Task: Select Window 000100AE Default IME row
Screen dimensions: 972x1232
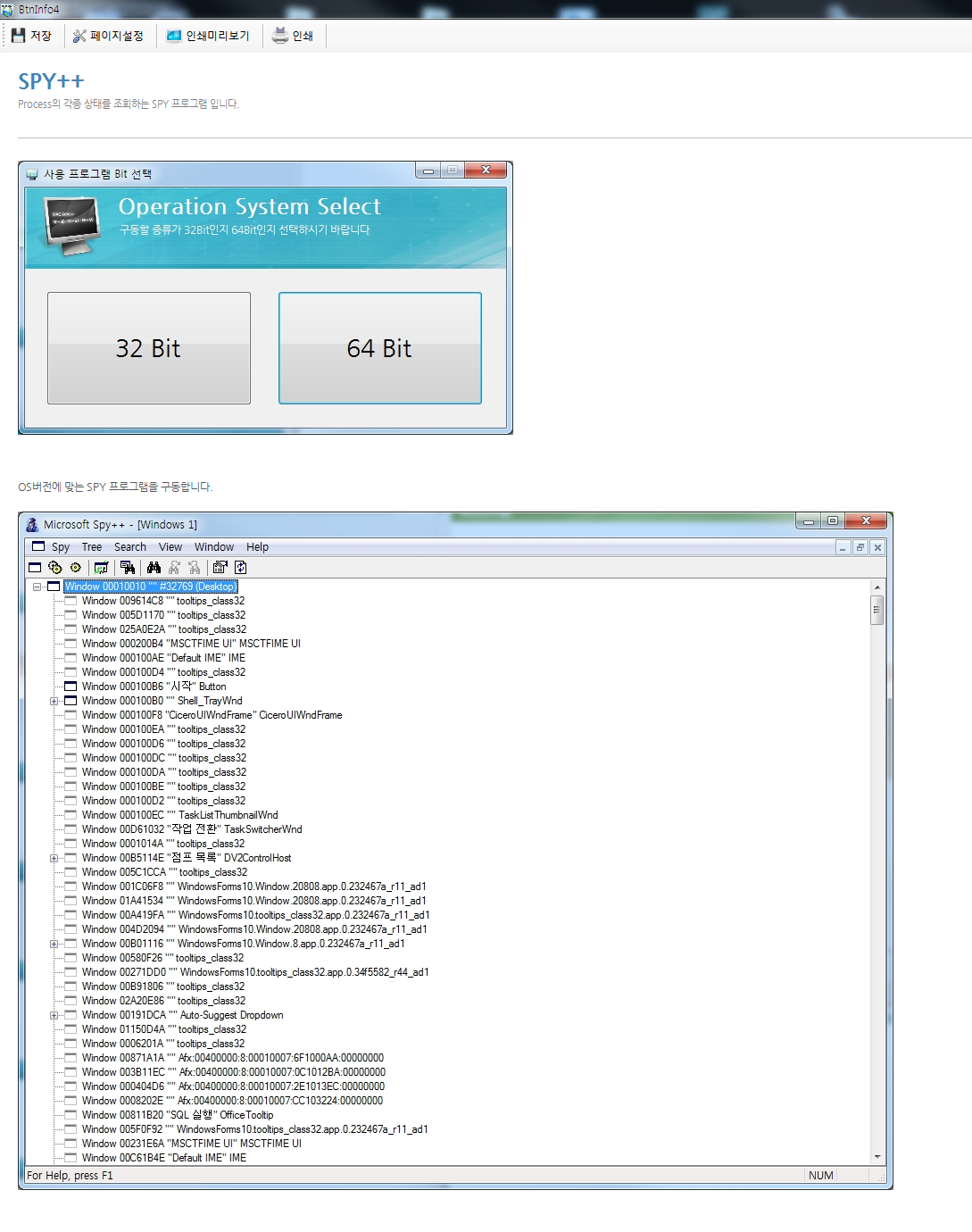Action: coord(163,658)
